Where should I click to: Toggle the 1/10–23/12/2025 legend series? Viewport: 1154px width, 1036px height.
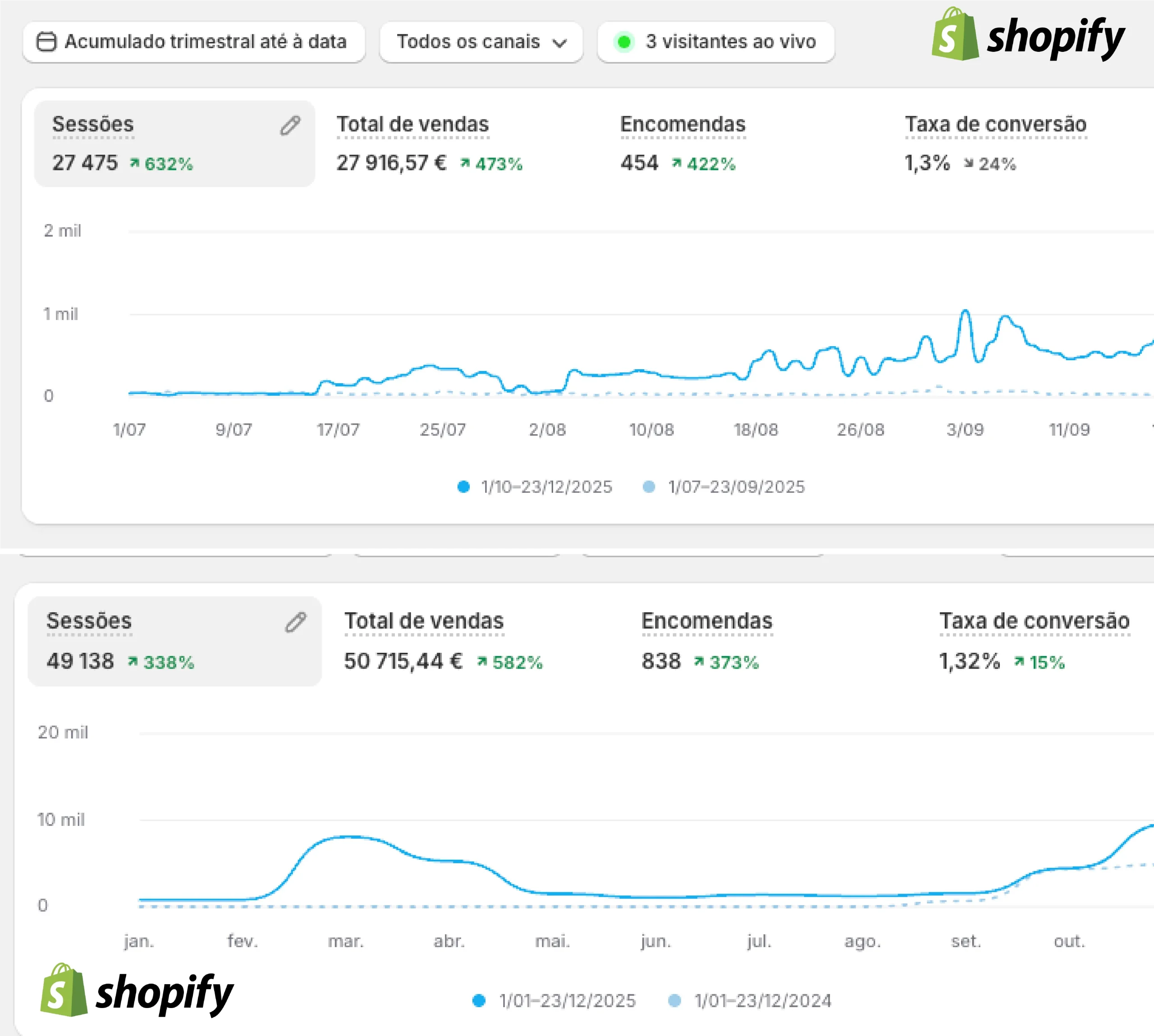[546, 487]
